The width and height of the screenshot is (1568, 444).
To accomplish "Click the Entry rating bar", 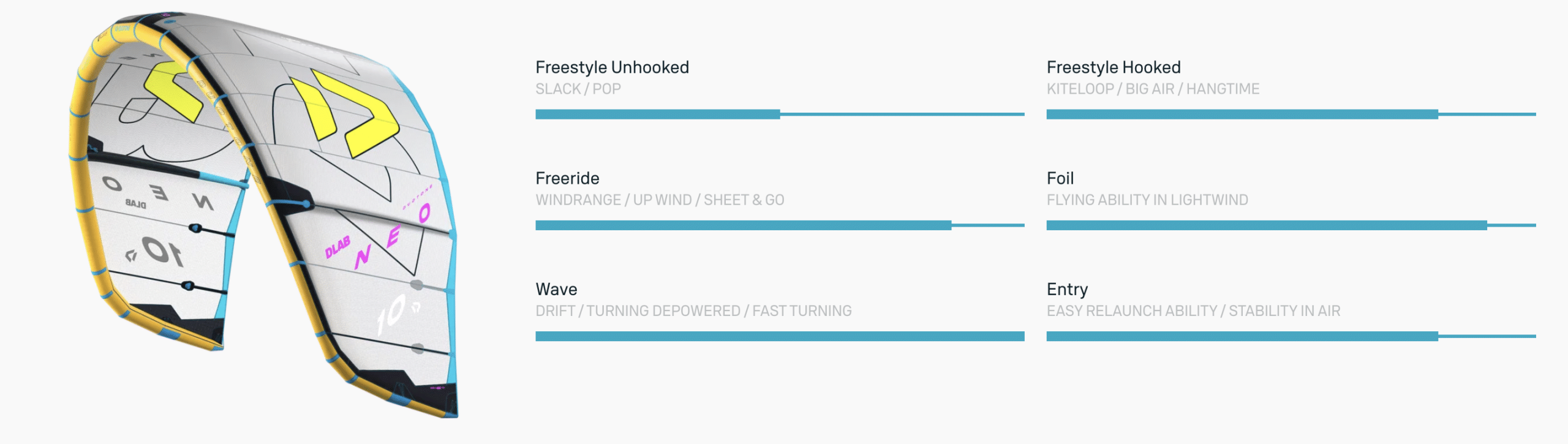I will pos(1291,336).
